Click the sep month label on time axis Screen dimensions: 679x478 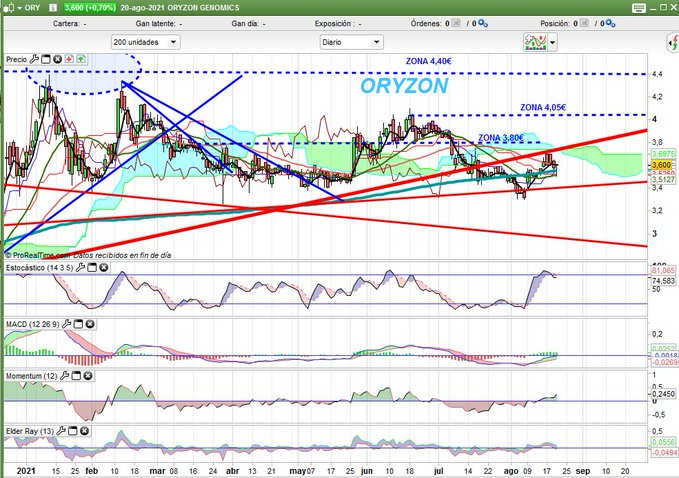point(583,471)
